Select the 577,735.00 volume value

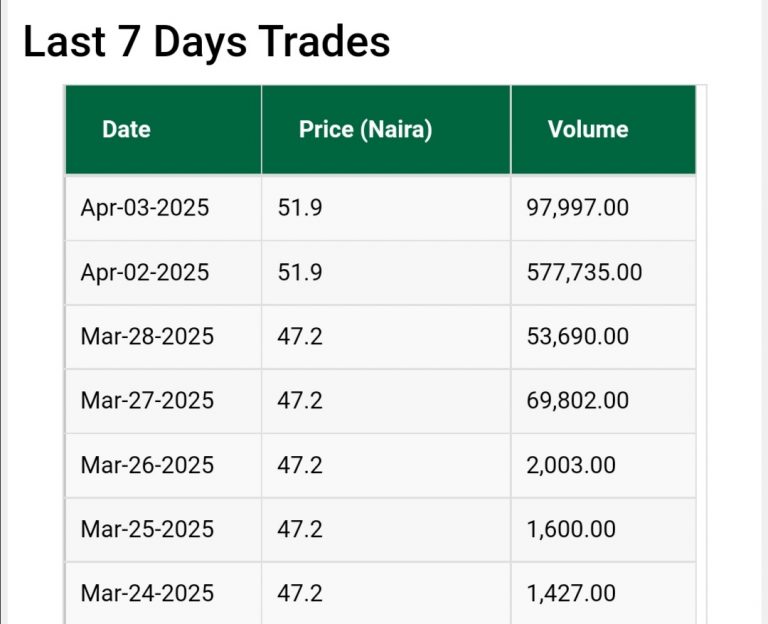tap(584, 272)
